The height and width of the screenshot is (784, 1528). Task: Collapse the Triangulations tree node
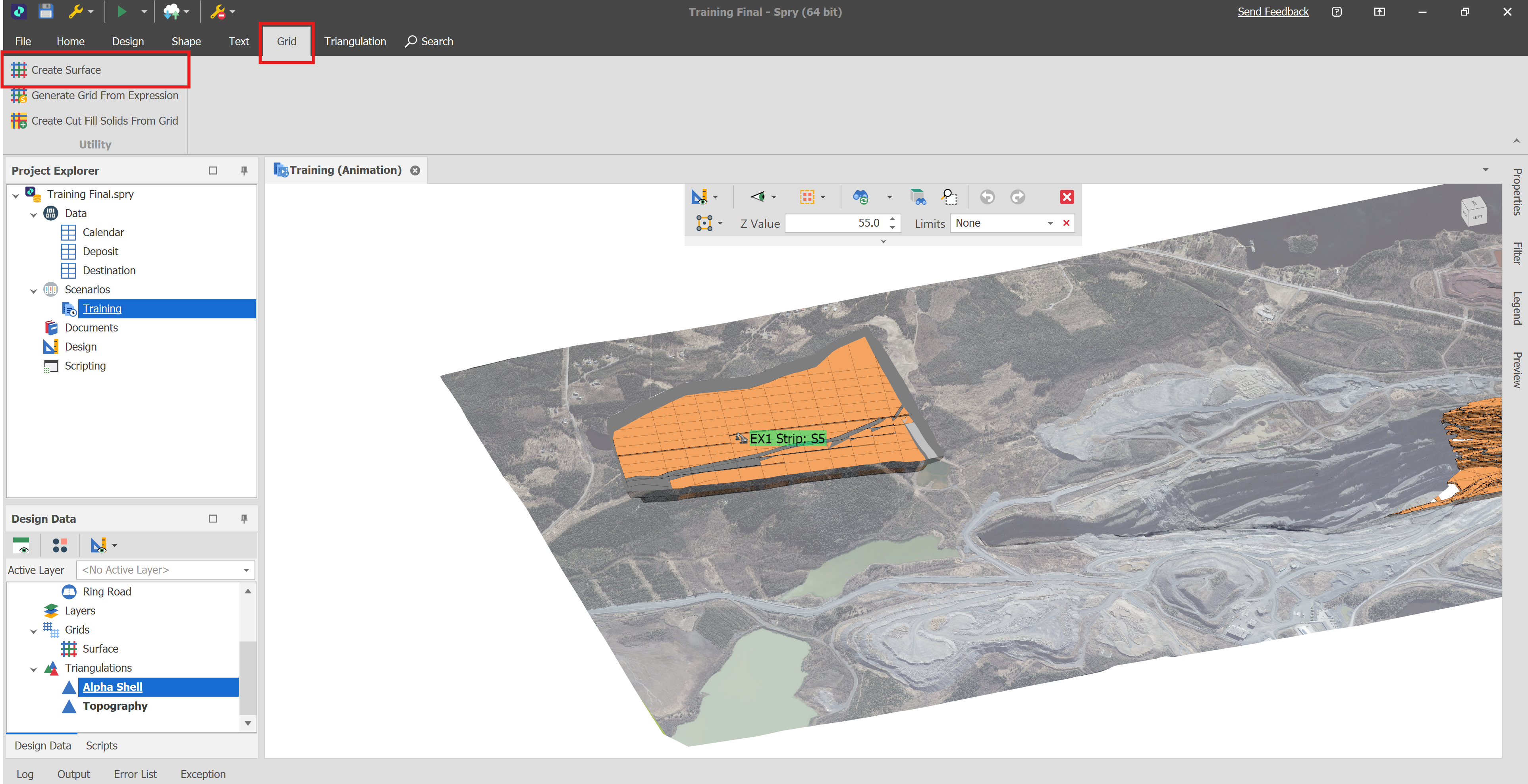coord(34,669)
